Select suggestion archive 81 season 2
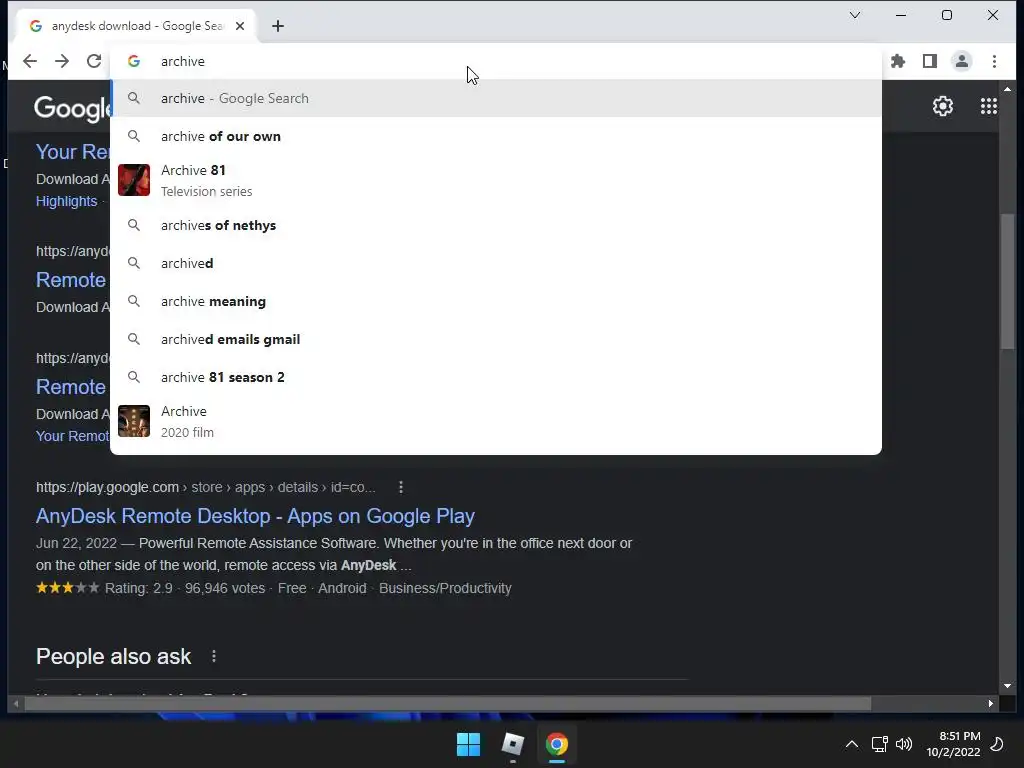 (496, 377)
